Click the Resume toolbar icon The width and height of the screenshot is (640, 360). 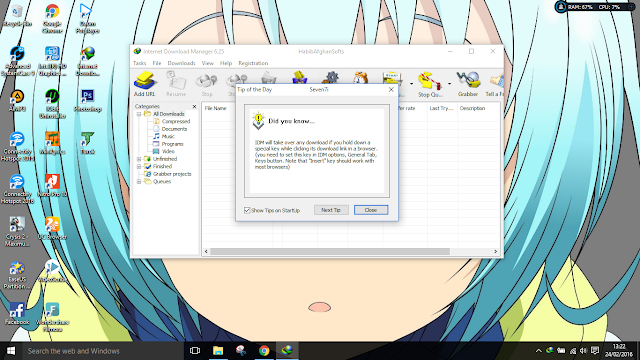coord(176,84)
